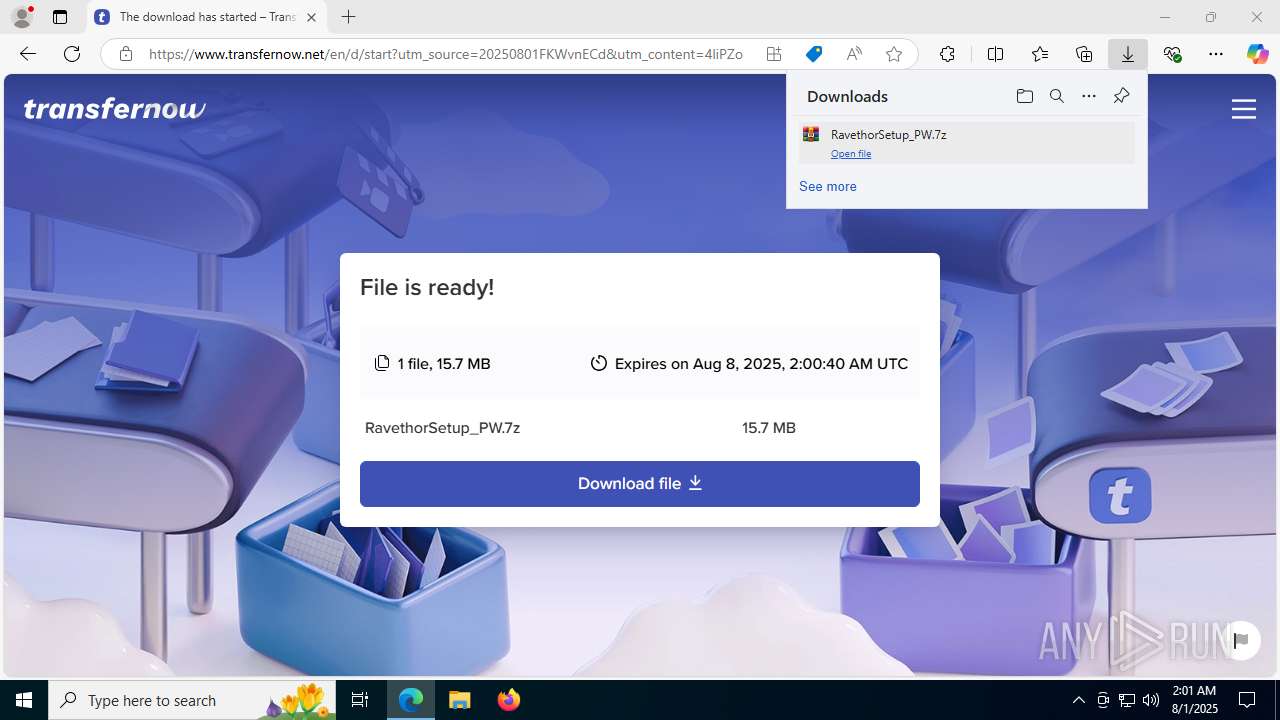The image size is (1280, 720).
Task: Open the transfernow hamburger menu
Action: (x=1244, y=109)
